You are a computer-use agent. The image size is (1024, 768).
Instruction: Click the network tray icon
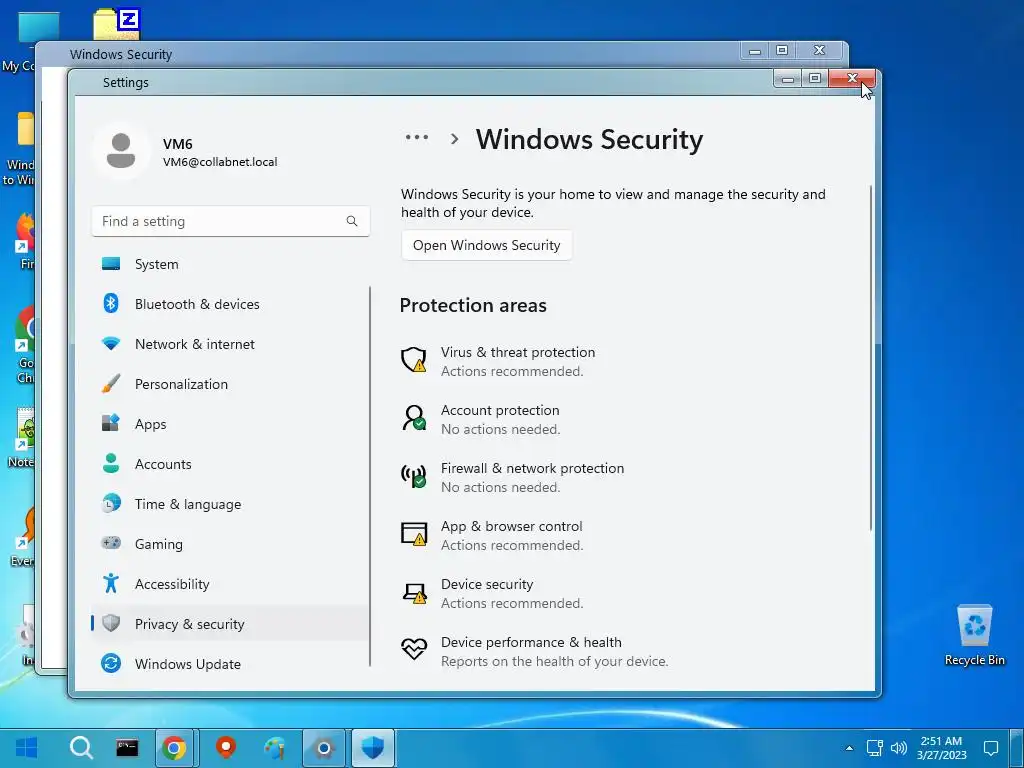874,748
